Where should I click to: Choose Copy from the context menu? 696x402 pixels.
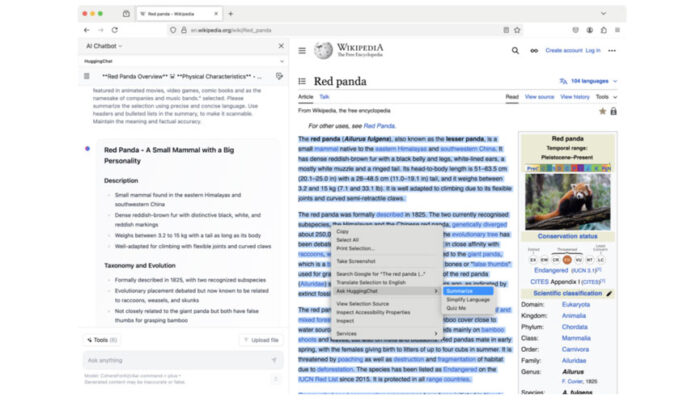click(387, 231)
